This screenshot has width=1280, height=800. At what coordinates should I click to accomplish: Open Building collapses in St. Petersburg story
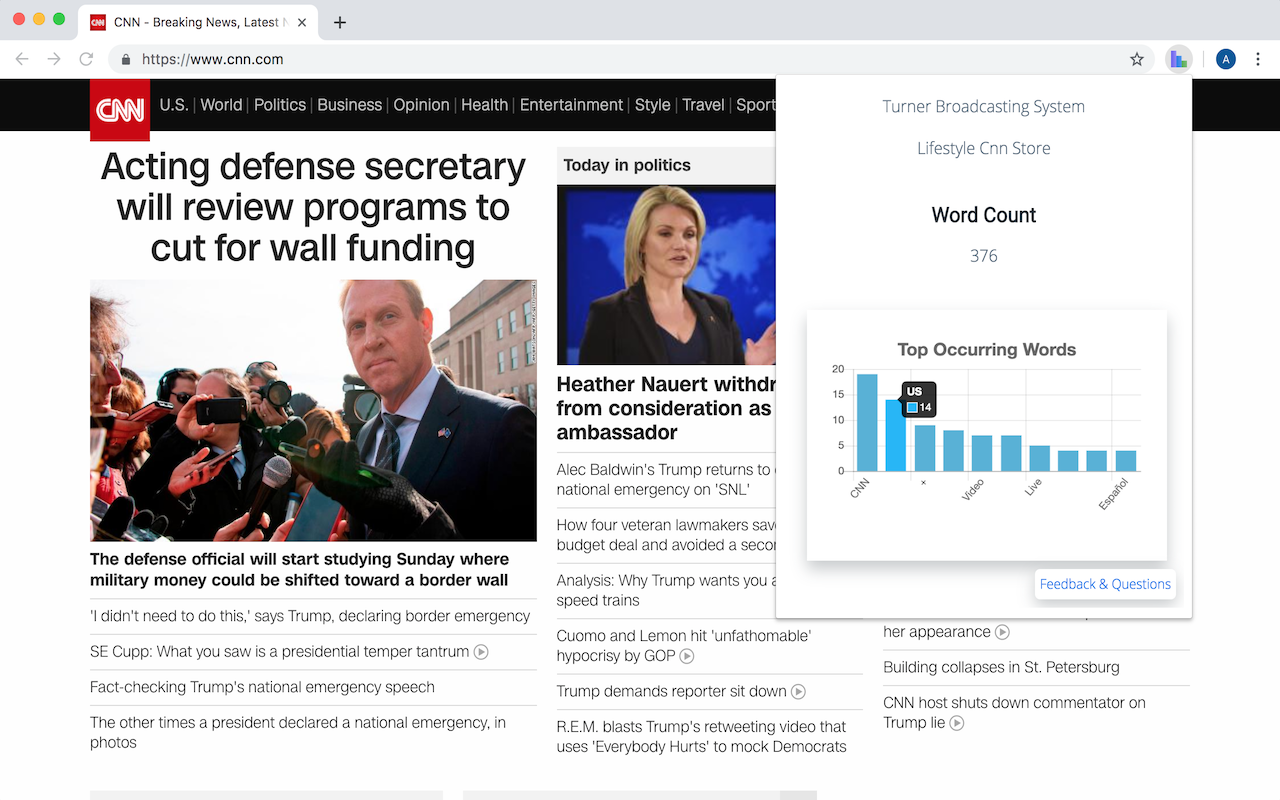1001,667
